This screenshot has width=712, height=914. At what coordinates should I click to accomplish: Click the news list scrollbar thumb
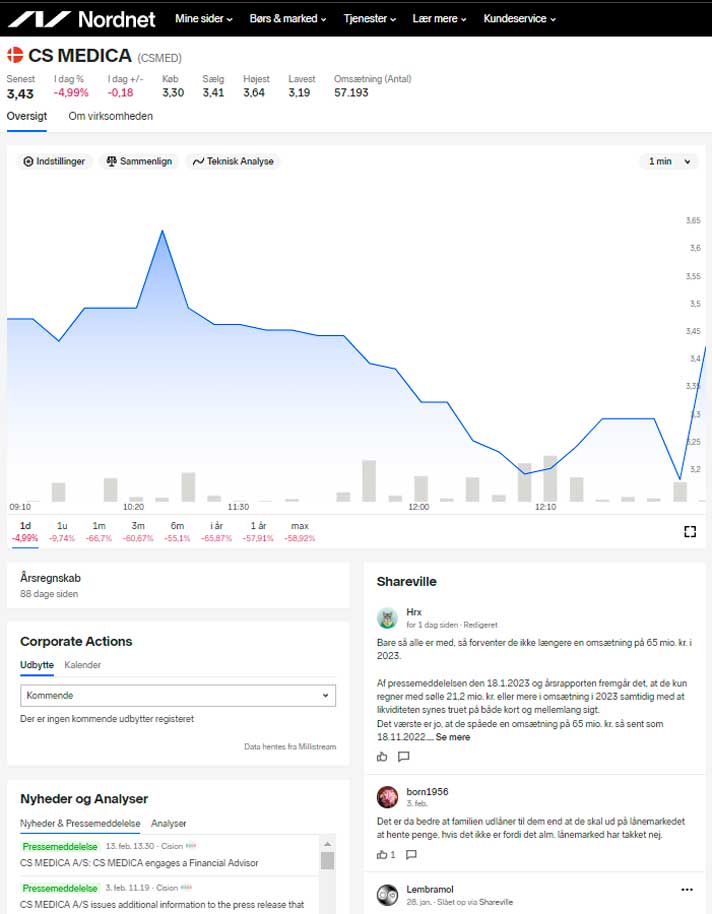[328, 861]
